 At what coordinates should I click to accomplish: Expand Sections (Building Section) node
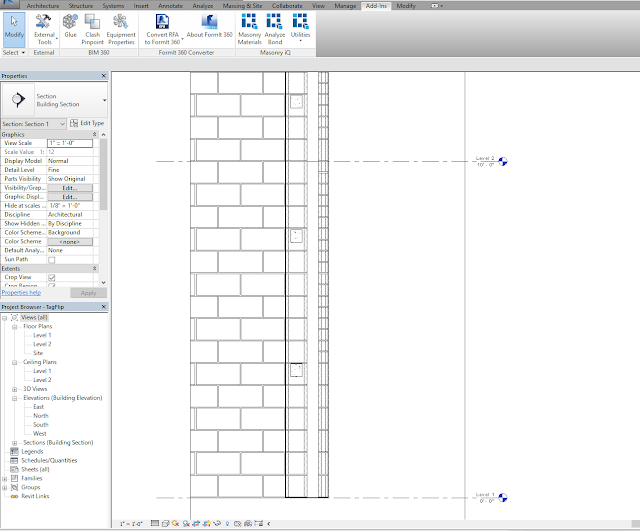pos(15,443)
